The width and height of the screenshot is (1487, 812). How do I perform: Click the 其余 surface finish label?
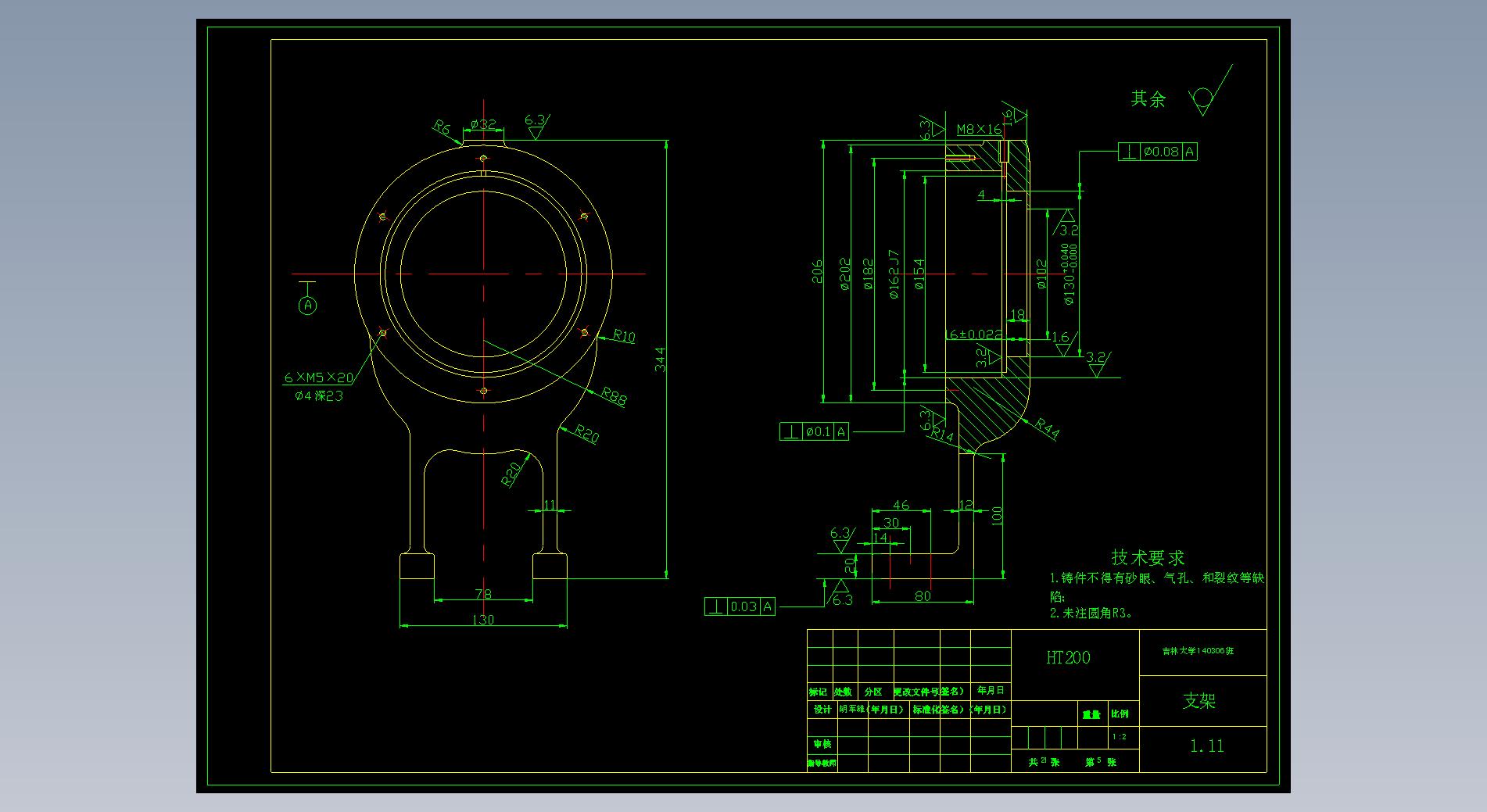coord(1148,98)
